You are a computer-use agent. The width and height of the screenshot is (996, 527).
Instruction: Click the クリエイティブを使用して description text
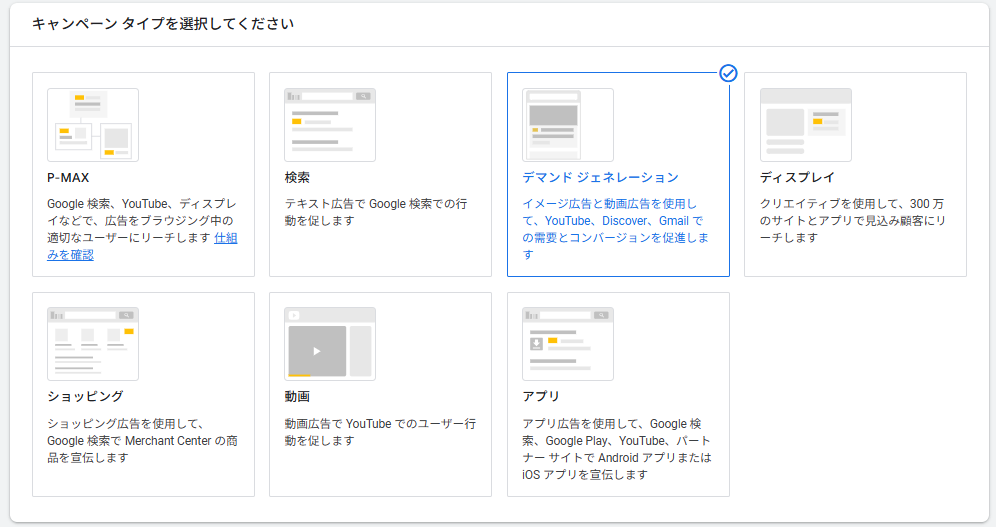click(853, 220)
